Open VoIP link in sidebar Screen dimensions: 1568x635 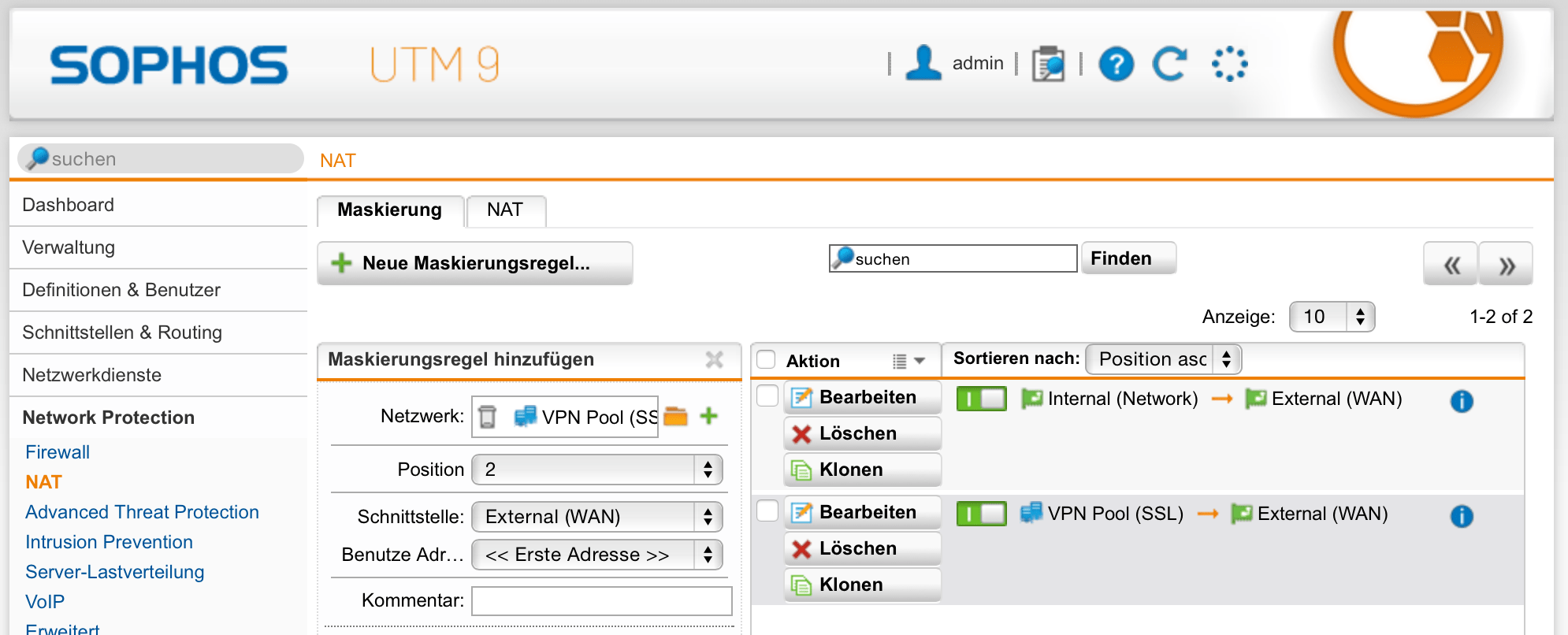[45, 602]
